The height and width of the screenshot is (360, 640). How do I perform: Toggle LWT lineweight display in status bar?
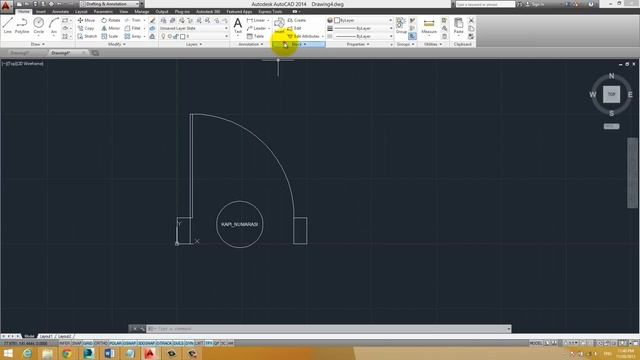[199, 344]
